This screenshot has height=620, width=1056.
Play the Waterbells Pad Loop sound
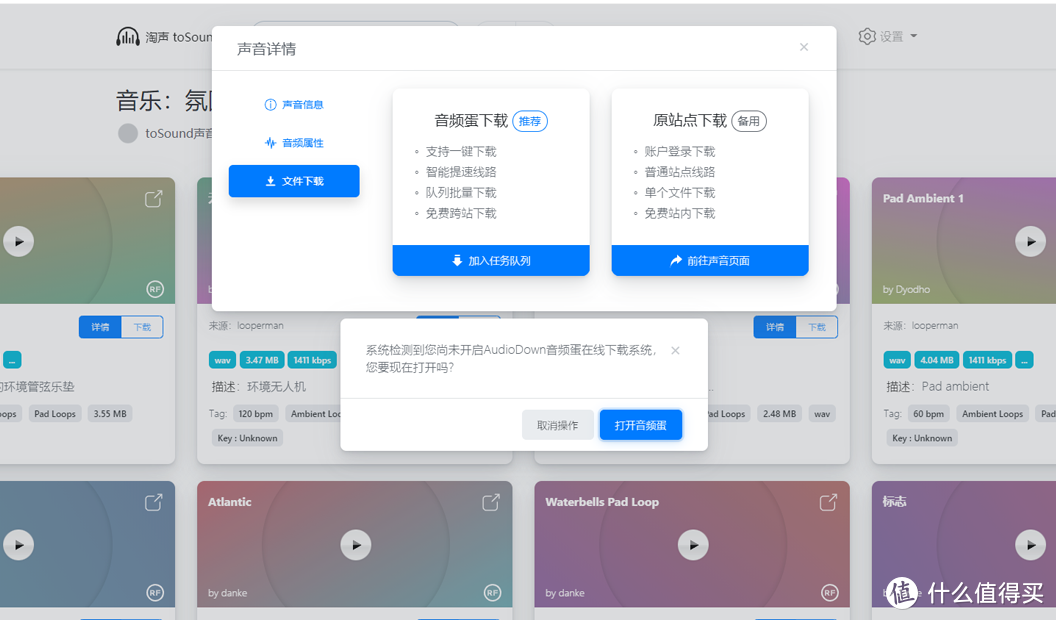[693, 545]
